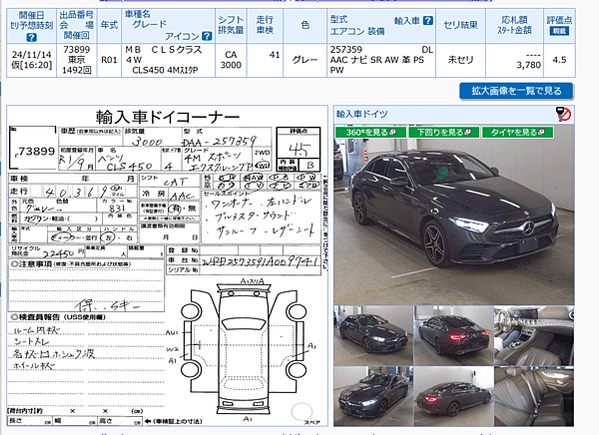Open dashboard interior thumbnail
This screenshot has height=435, width=599.
534,336
